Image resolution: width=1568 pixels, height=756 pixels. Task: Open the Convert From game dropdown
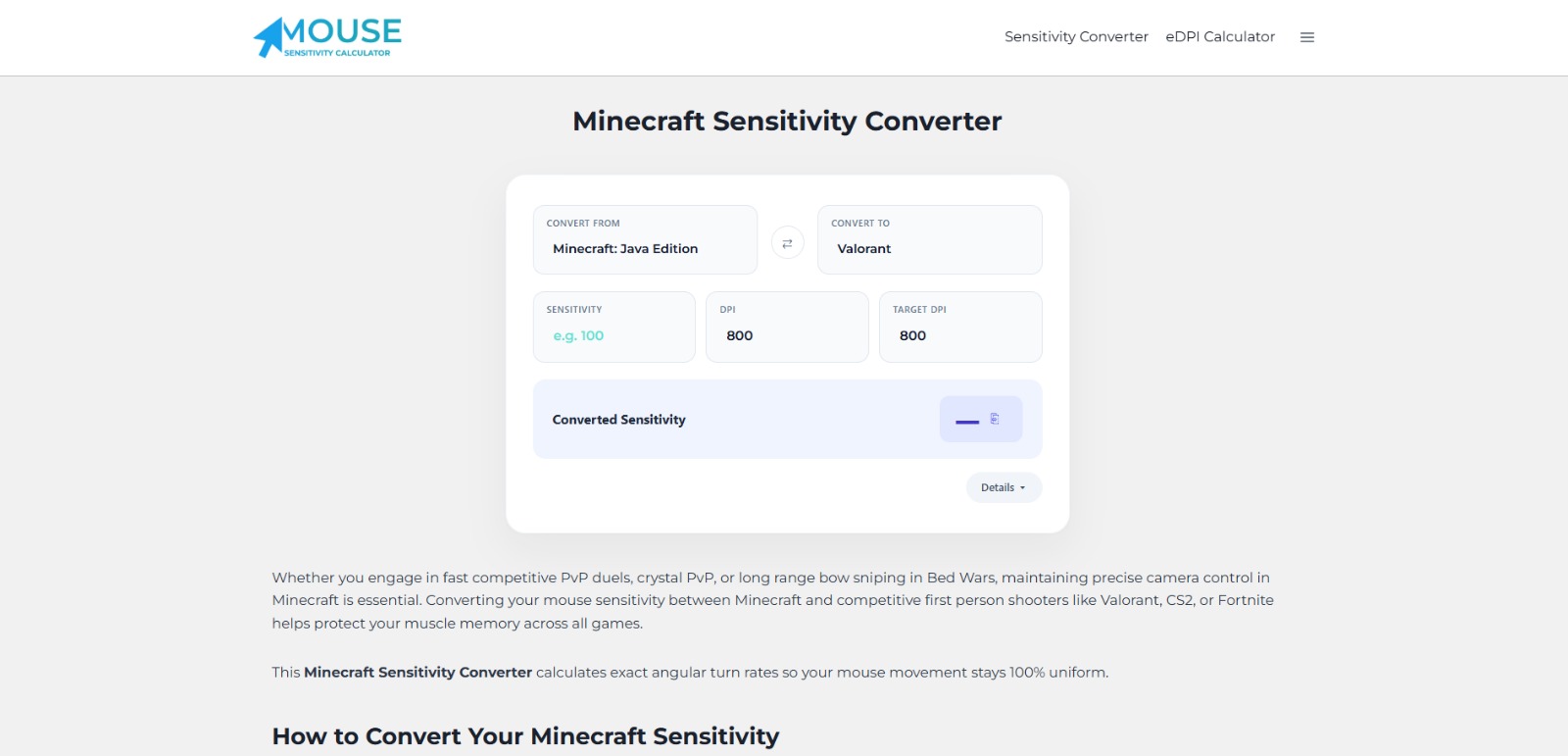645,239
